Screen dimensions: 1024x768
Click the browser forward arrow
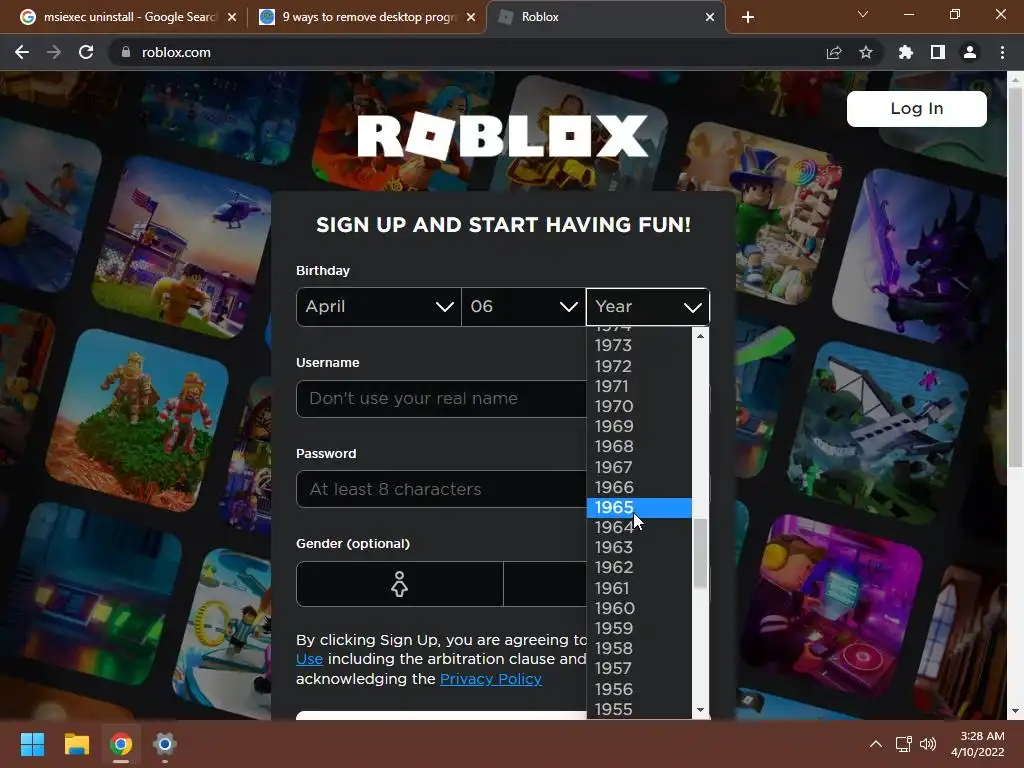tap(54, 52)
